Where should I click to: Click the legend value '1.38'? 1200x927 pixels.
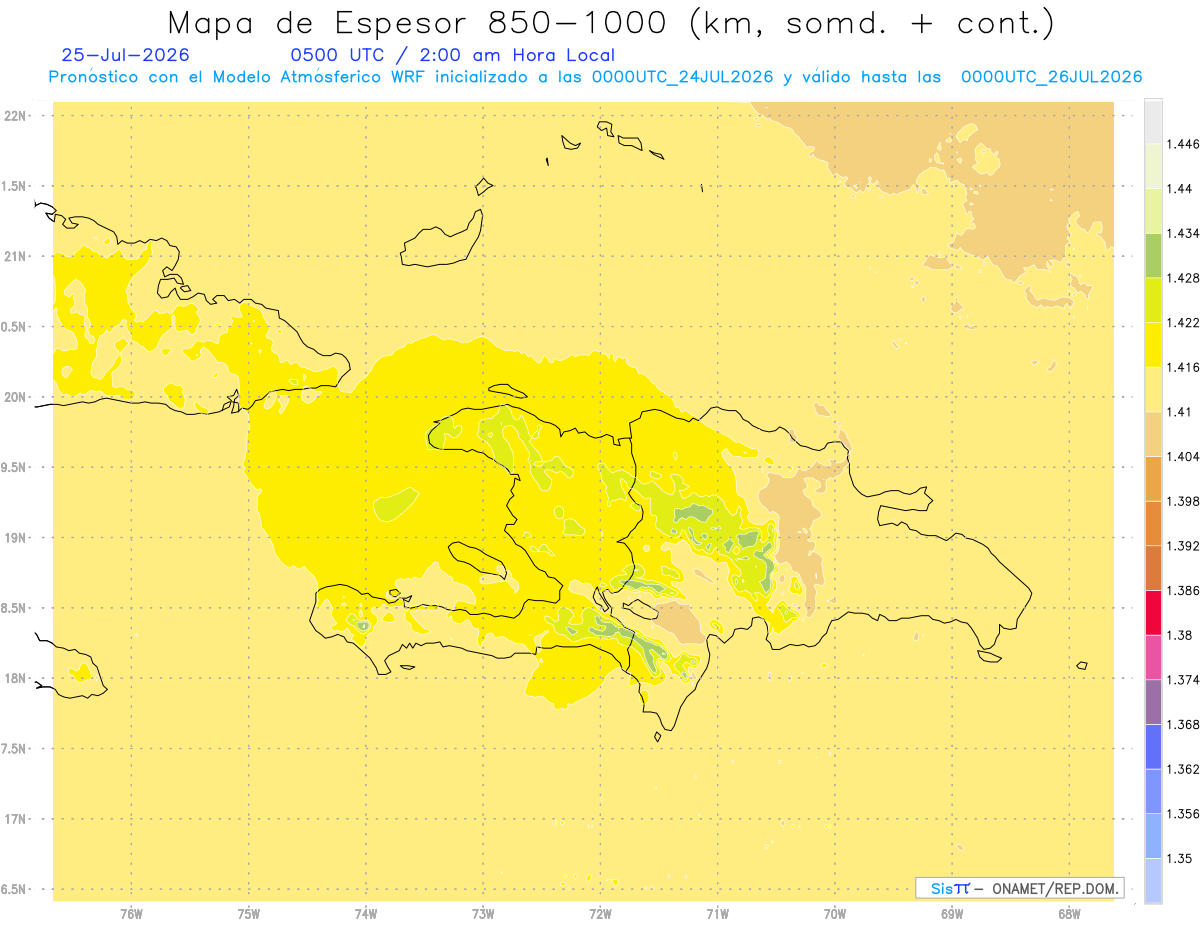[x=1179, y=635]
